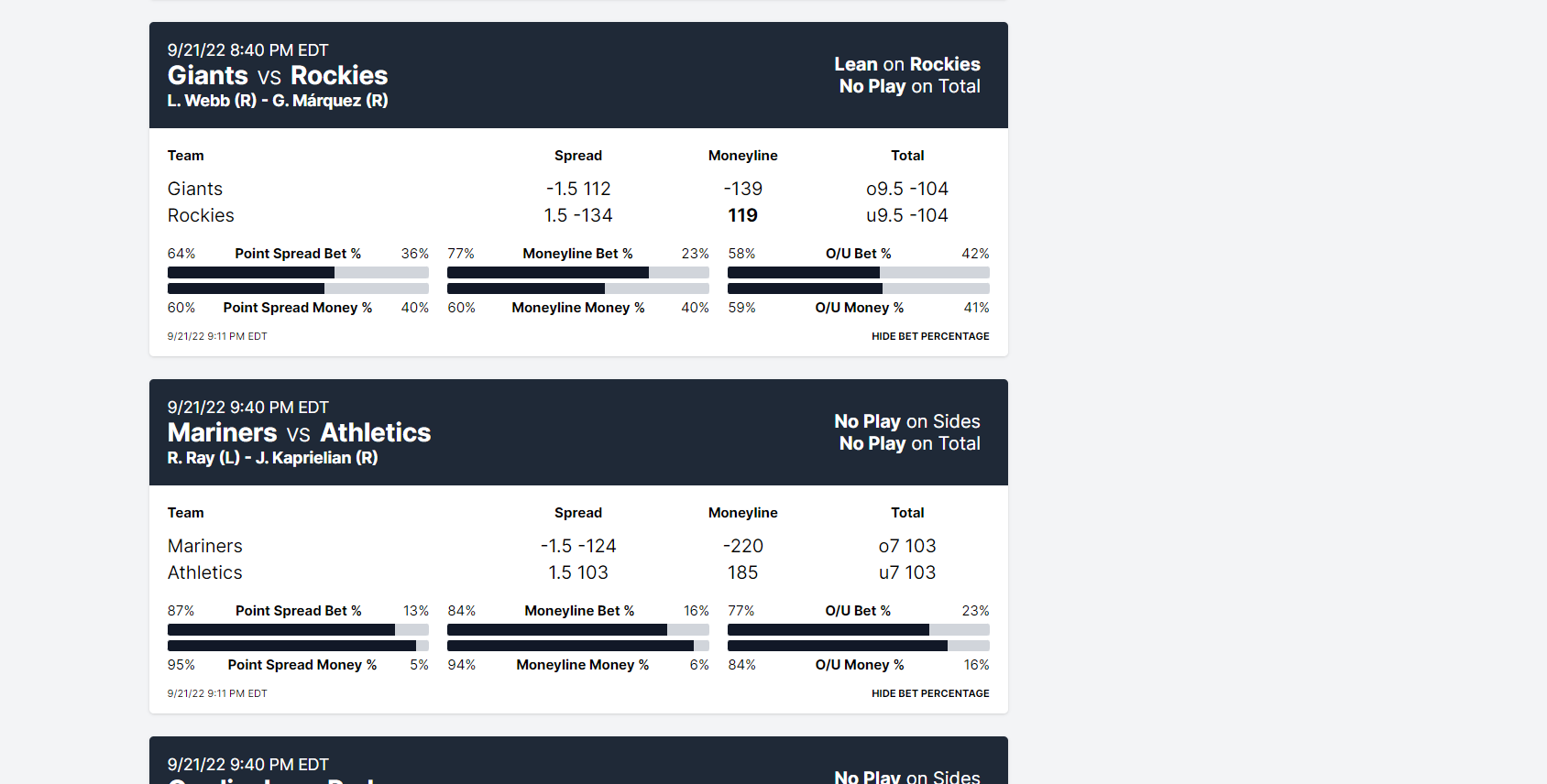This screenshot has width=1547, height=784.
Task: Open the Giants vs Rockies matchup title
Action: [x=278, y=75]
